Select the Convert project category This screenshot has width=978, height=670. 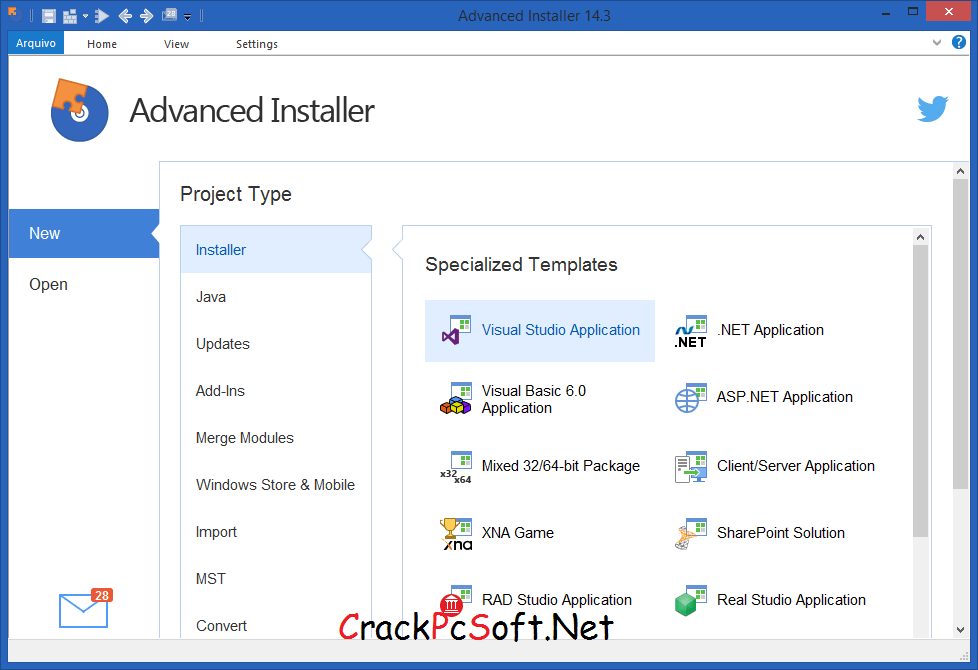[x=276, y=625]
